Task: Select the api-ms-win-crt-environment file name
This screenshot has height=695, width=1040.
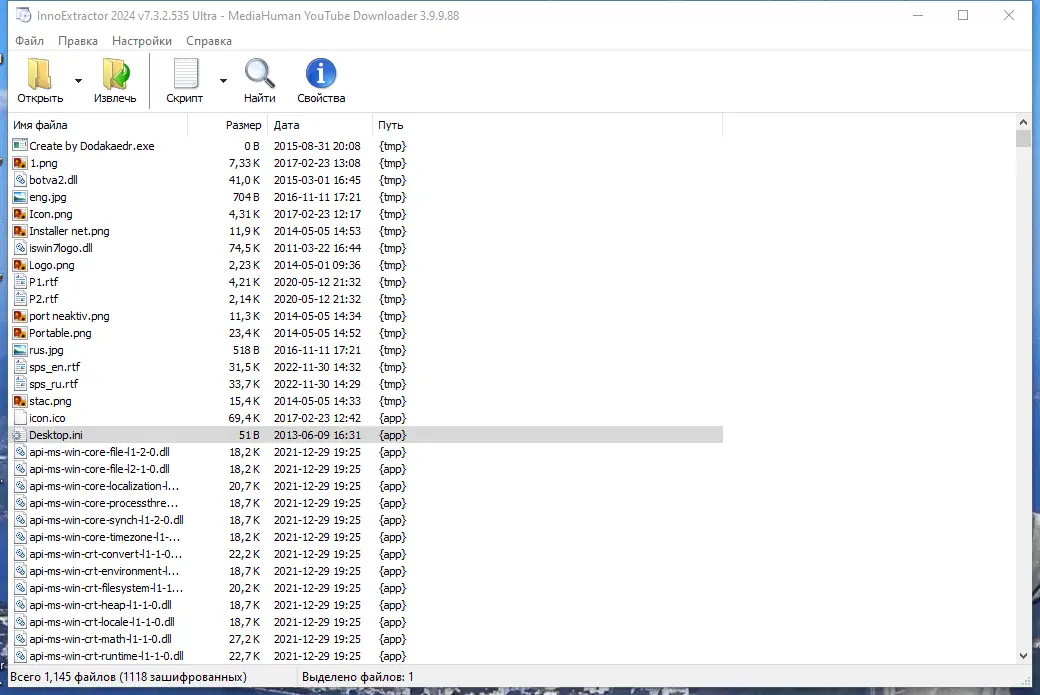Action: pos(104,571)
